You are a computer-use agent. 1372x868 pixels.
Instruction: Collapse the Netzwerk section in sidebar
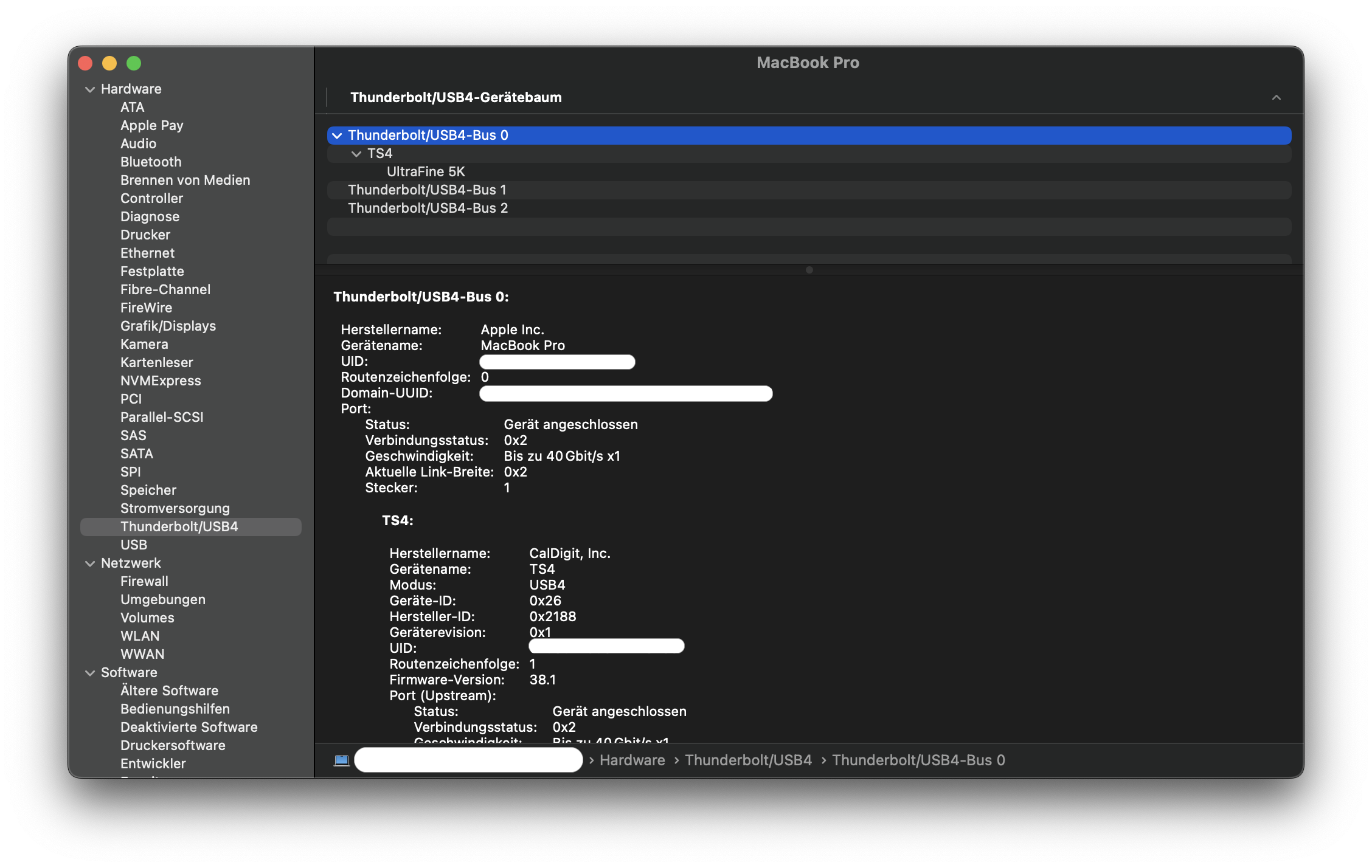point(90,563)
